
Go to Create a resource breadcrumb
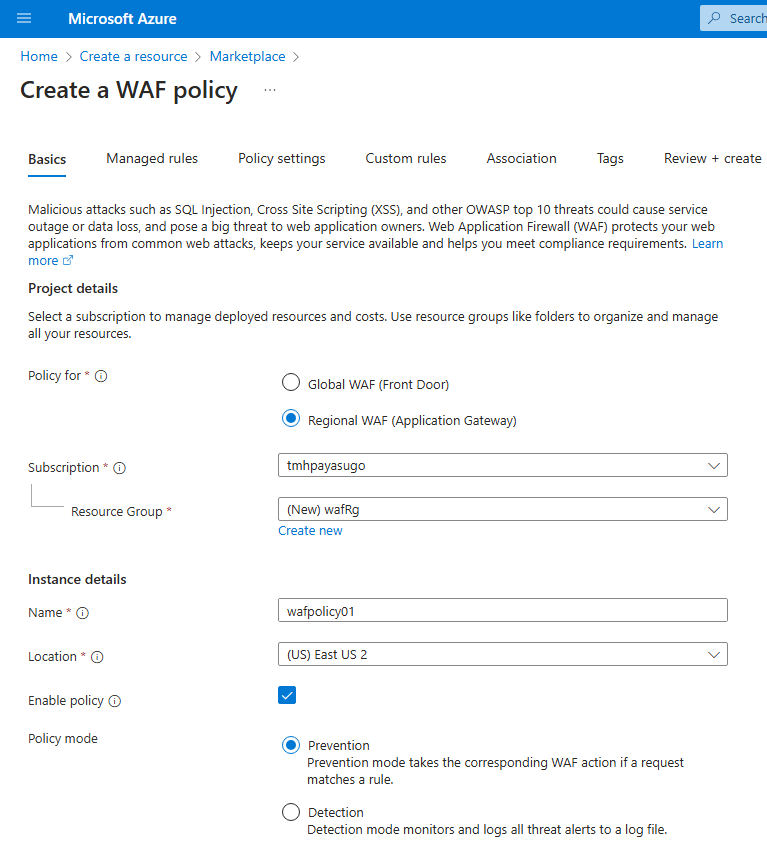[133, 56]
